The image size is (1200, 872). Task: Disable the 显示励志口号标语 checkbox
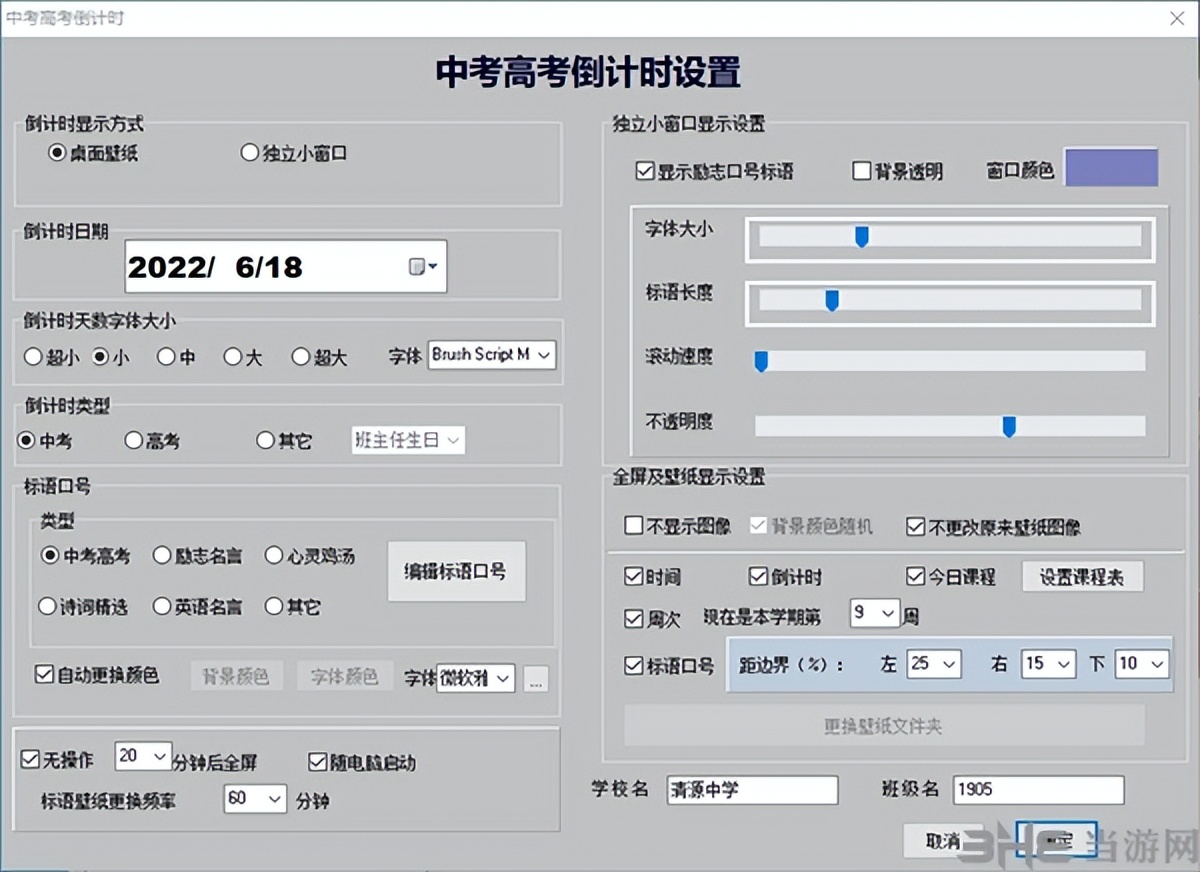[x=645, y=171]
